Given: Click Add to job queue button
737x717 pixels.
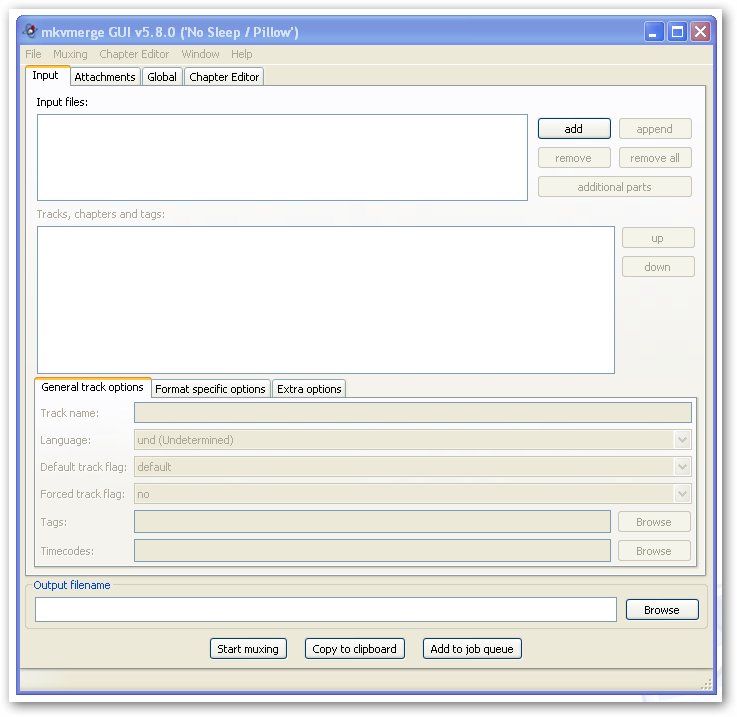Looking at the screenshot, I should (x=471, y=649).
